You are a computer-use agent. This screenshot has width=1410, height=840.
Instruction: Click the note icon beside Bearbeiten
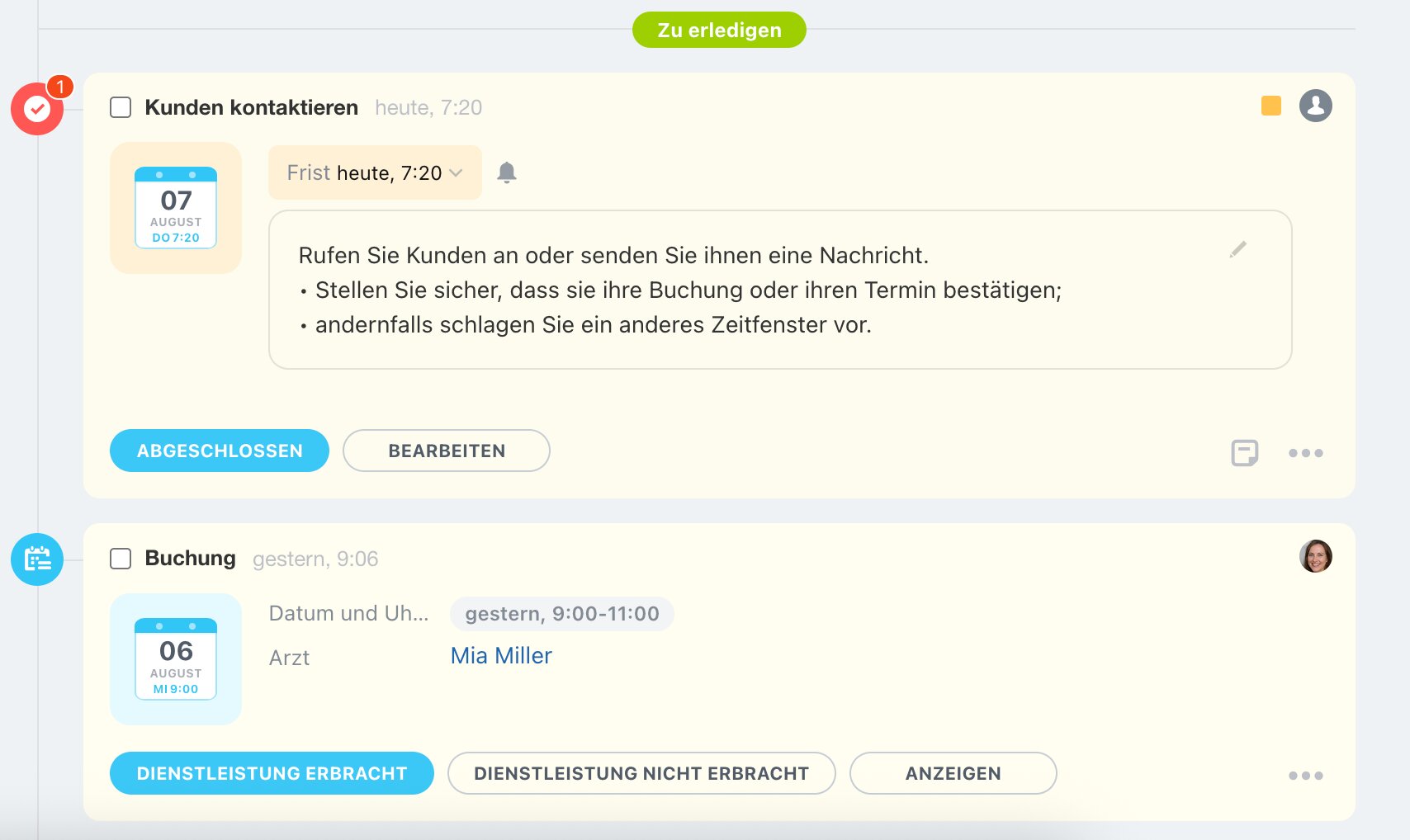[x=1244, y=452]
